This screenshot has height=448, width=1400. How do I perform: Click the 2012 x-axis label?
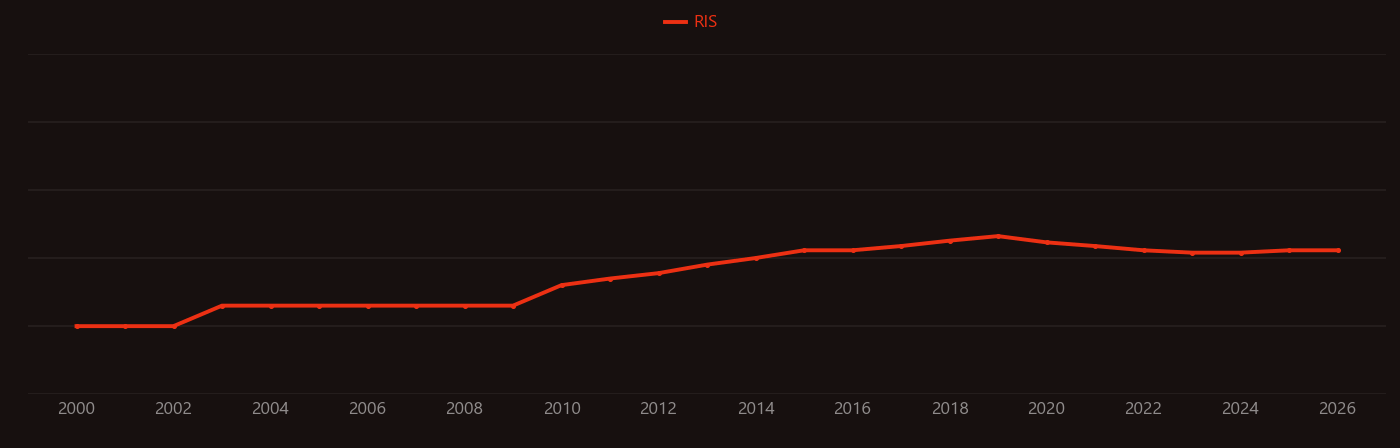[x=659, y=409]
